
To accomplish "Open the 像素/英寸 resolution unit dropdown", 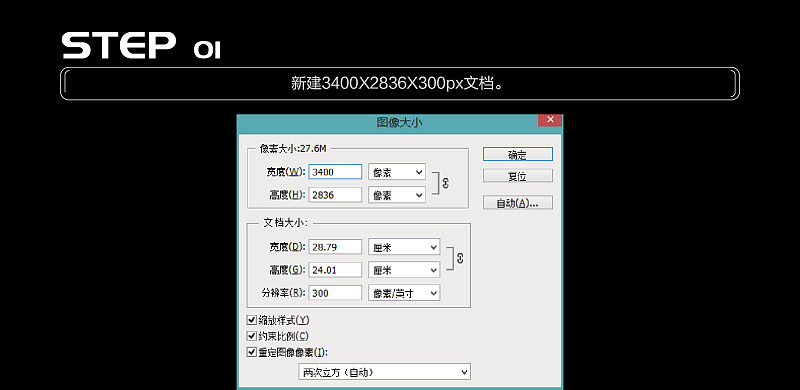I will pos(404,293).
